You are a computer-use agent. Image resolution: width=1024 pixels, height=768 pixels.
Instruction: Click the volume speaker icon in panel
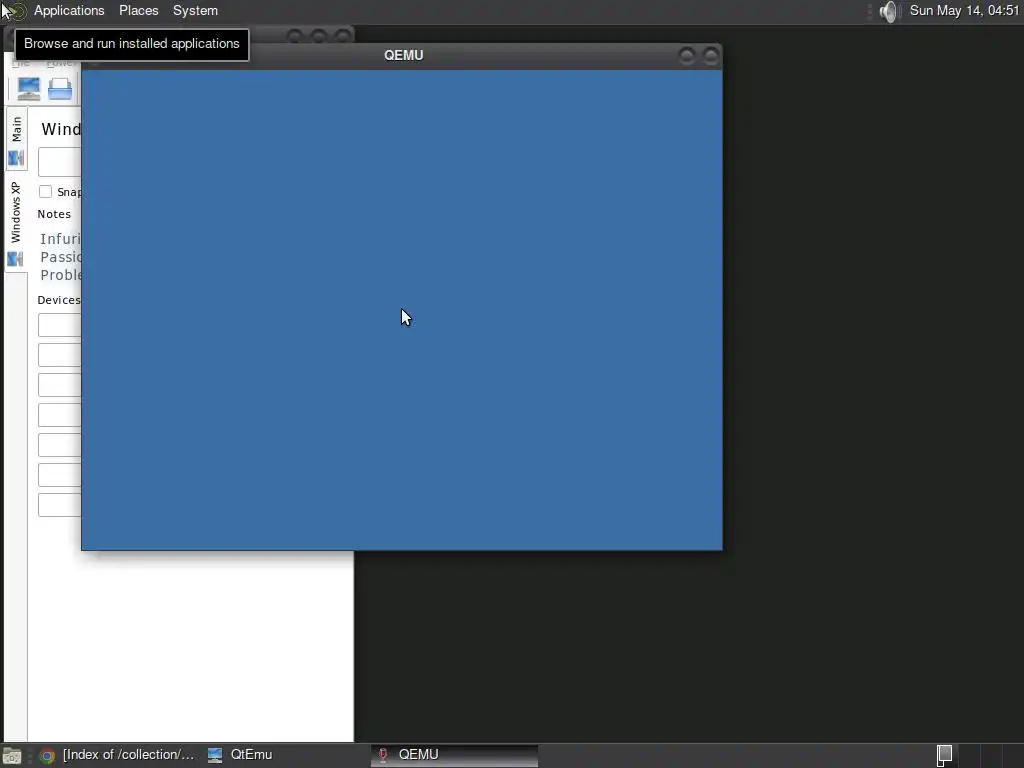point(889,11)
